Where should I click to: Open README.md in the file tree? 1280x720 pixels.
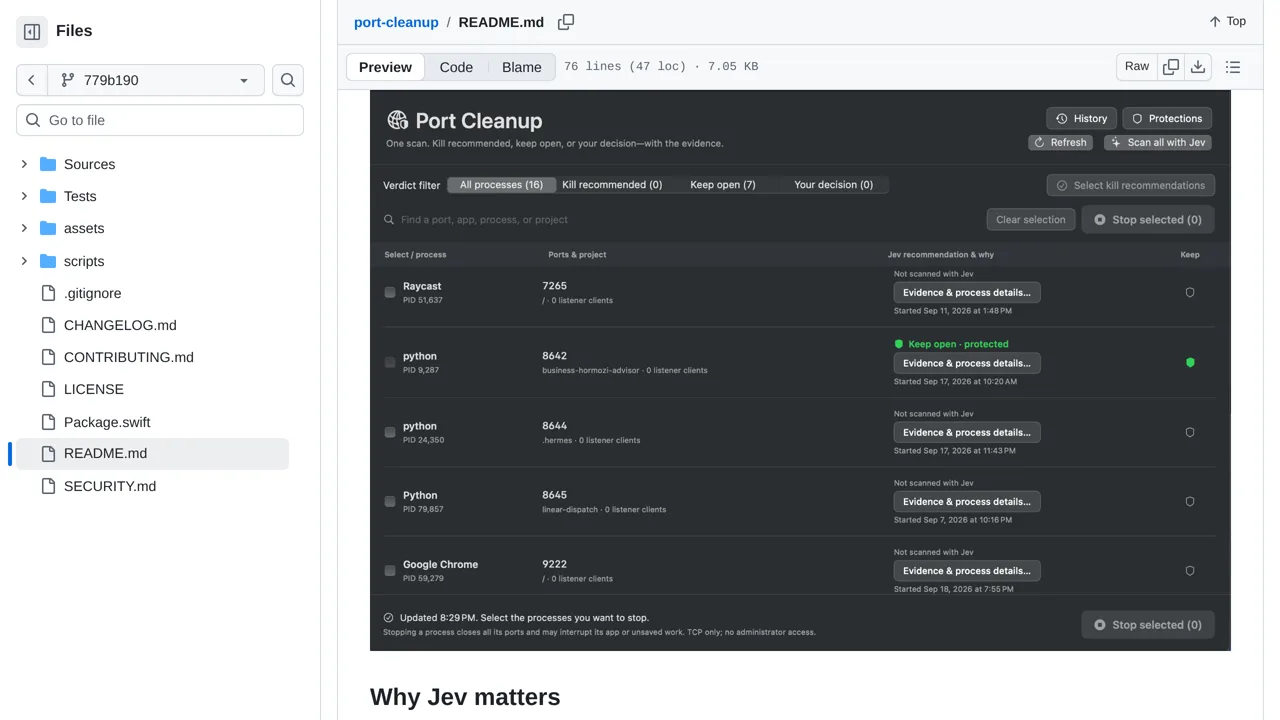[152, 454]
